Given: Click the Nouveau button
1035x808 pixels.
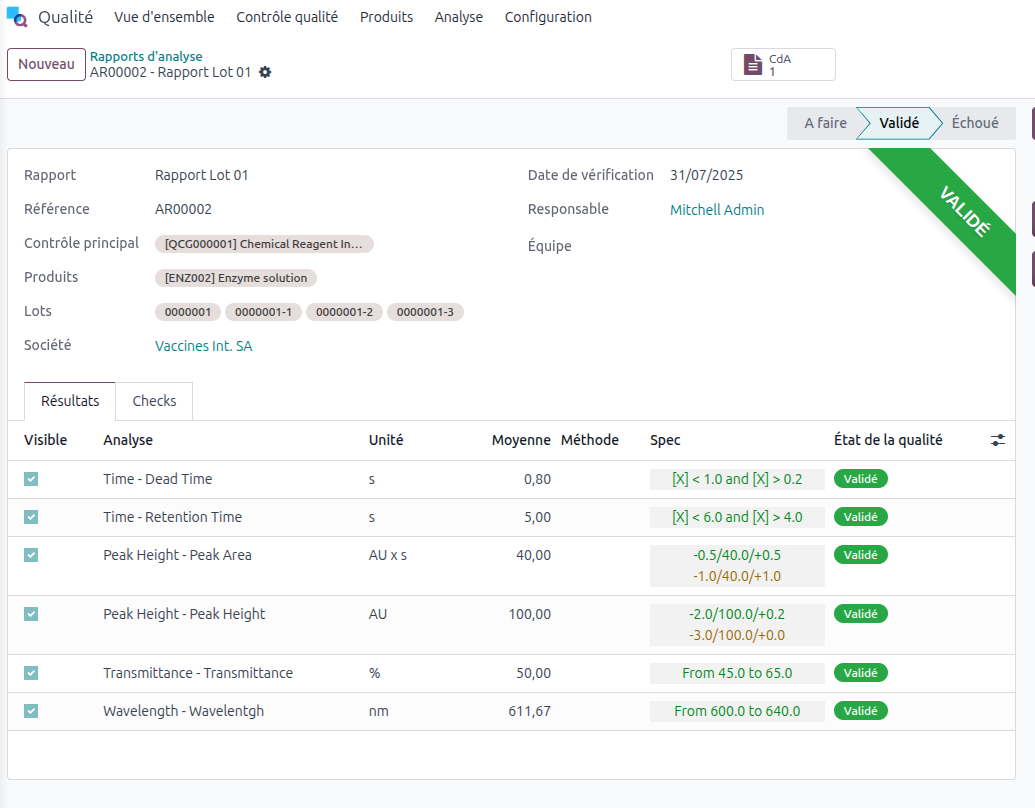Looking at the screenshot, I should click(x=46, y=64).
